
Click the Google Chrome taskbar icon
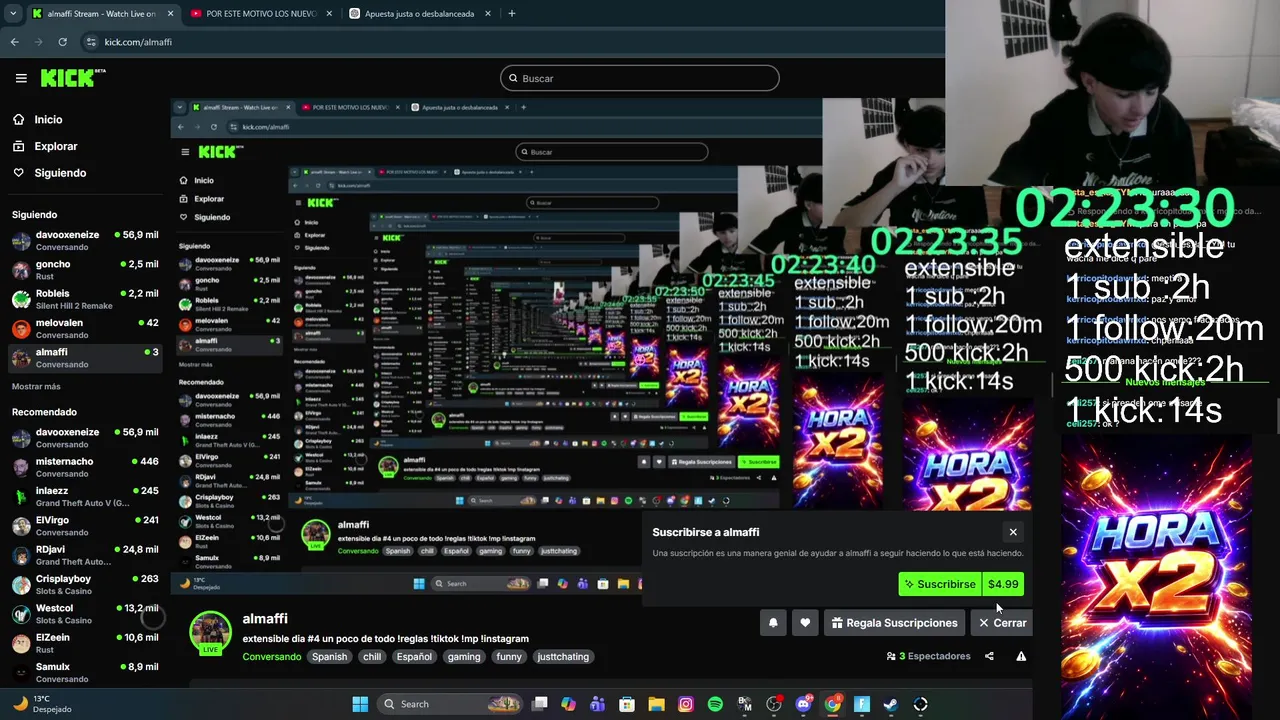tap(832, 704)
